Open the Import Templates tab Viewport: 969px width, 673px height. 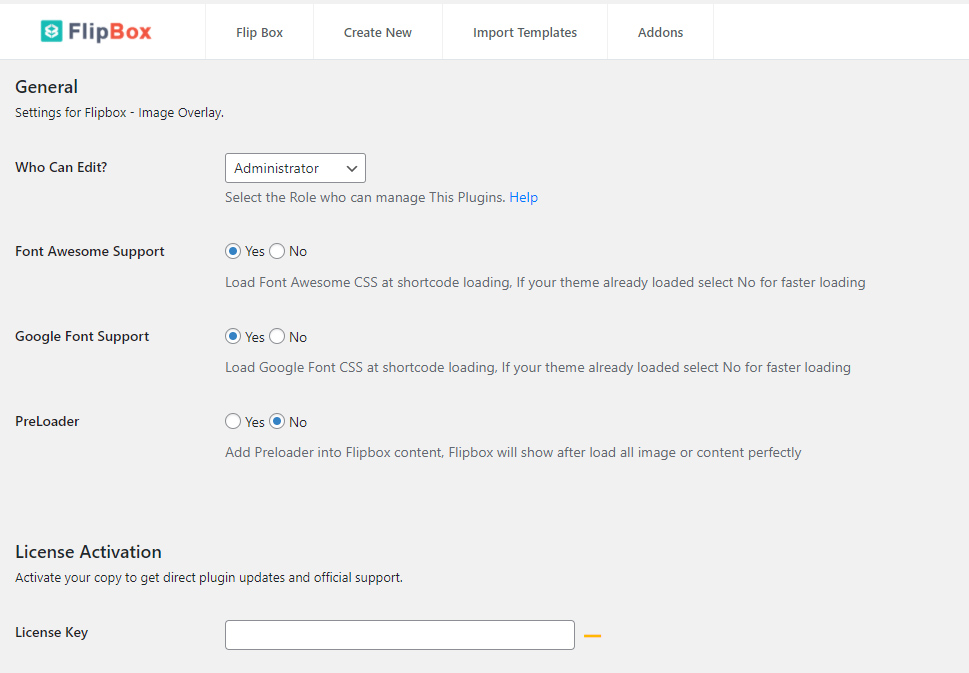(525, 32)
